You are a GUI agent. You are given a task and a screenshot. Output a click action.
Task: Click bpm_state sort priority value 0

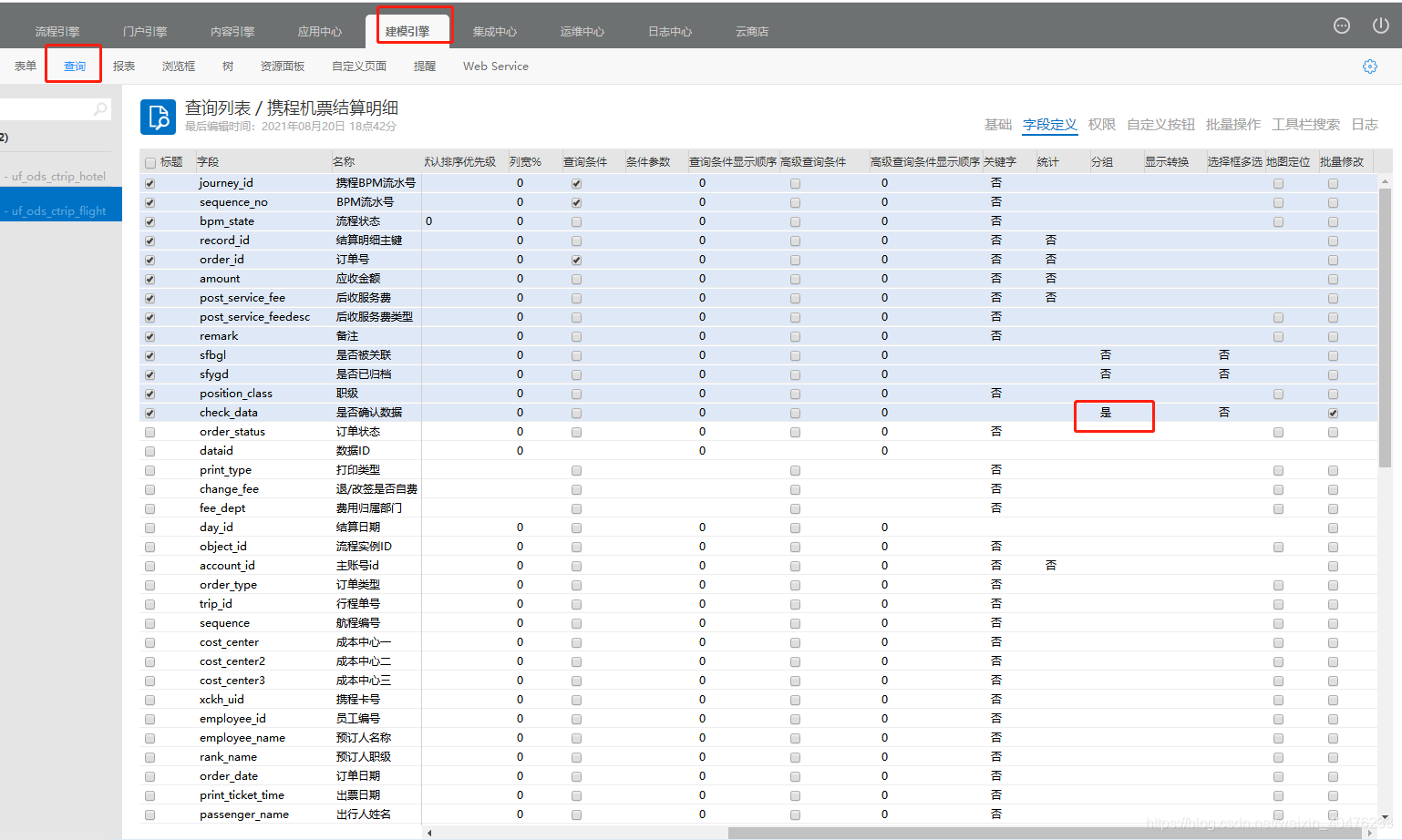coord(429,221)
